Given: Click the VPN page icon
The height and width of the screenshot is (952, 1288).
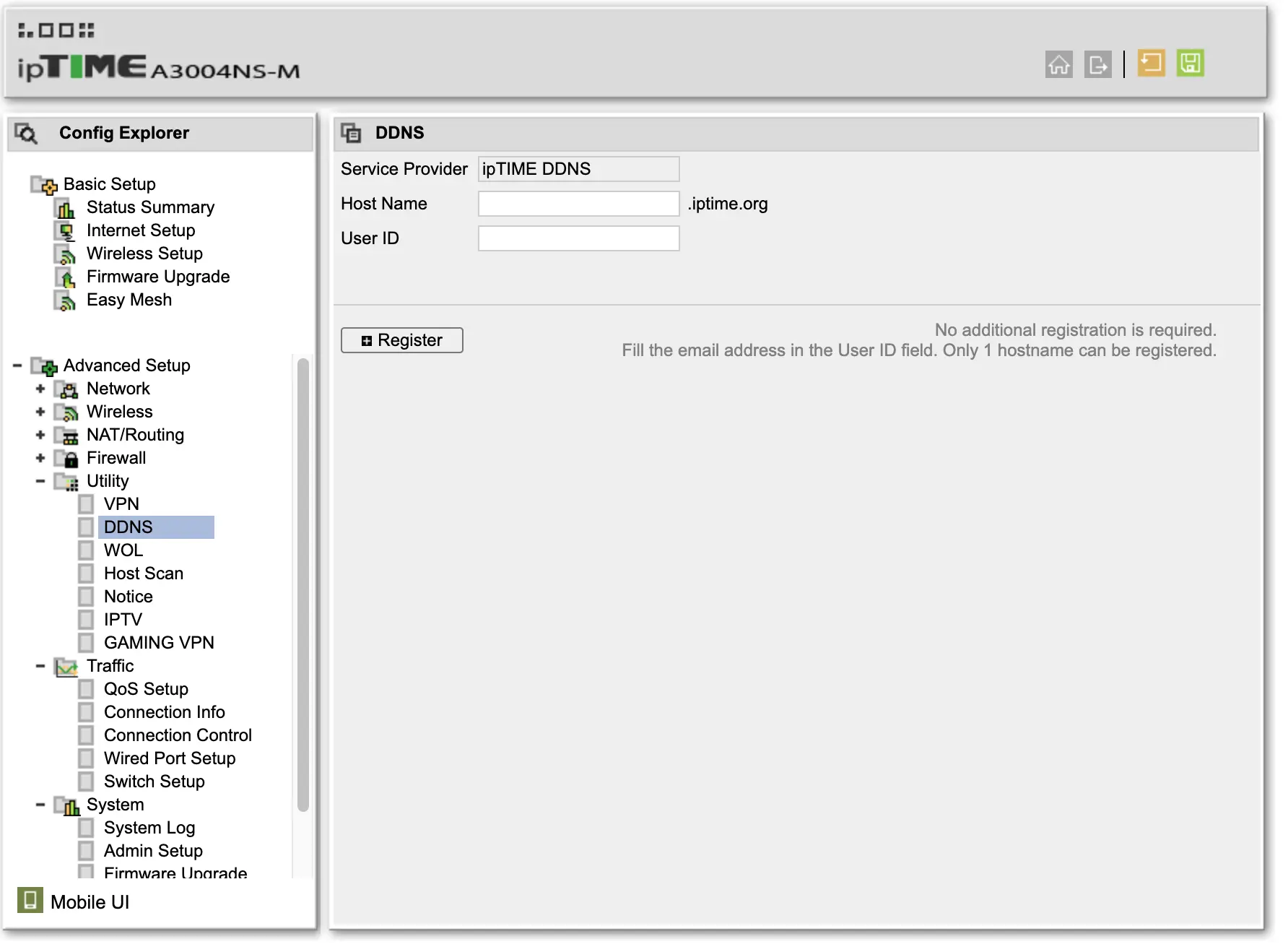Looking at the screenshot, I should (86, 504).
